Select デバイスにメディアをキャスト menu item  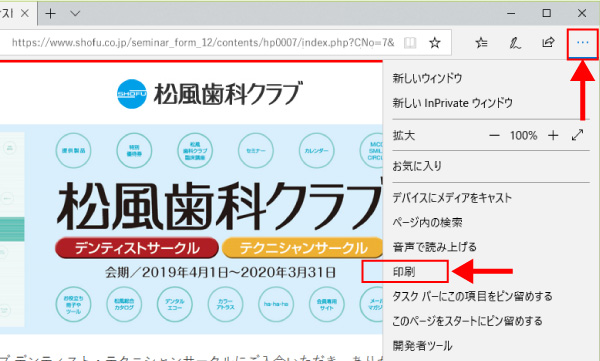[452, 198]
